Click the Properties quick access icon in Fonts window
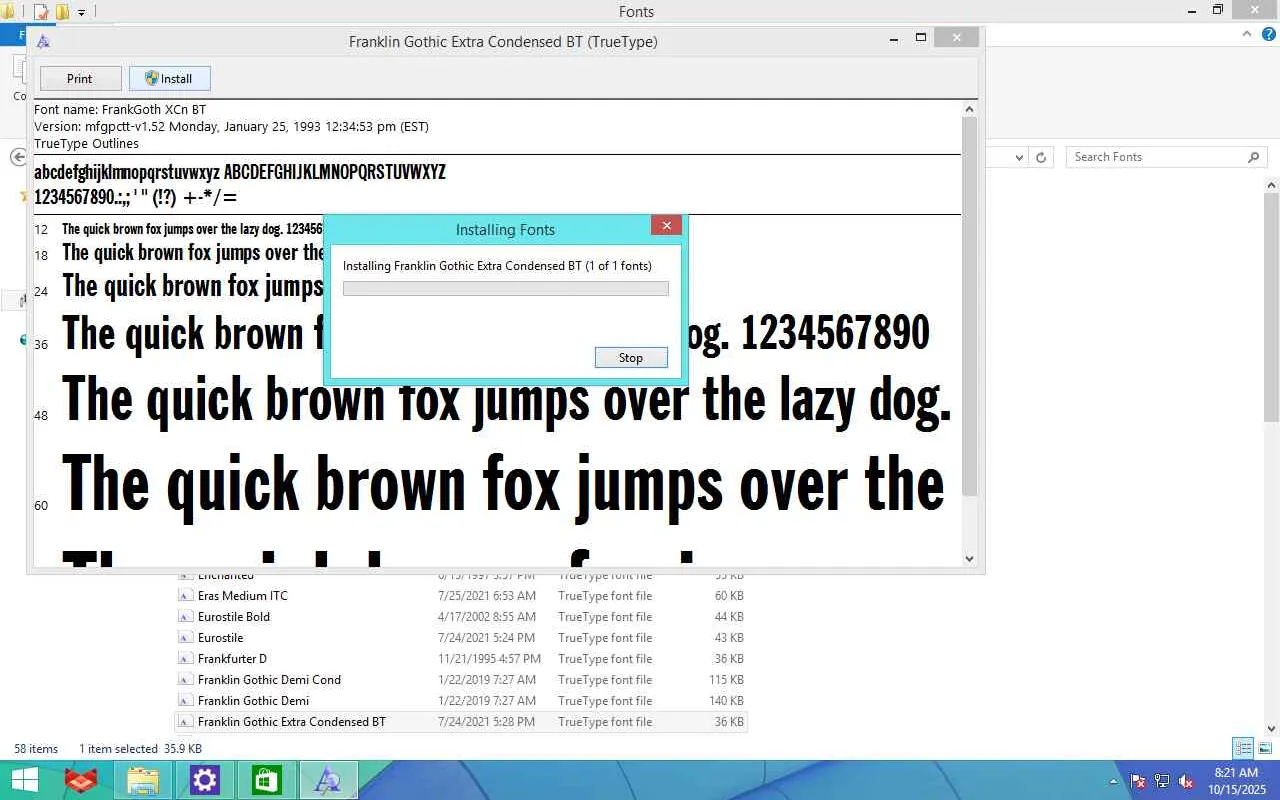Viewport: 1280px width, 800px height. pos(41,12)
